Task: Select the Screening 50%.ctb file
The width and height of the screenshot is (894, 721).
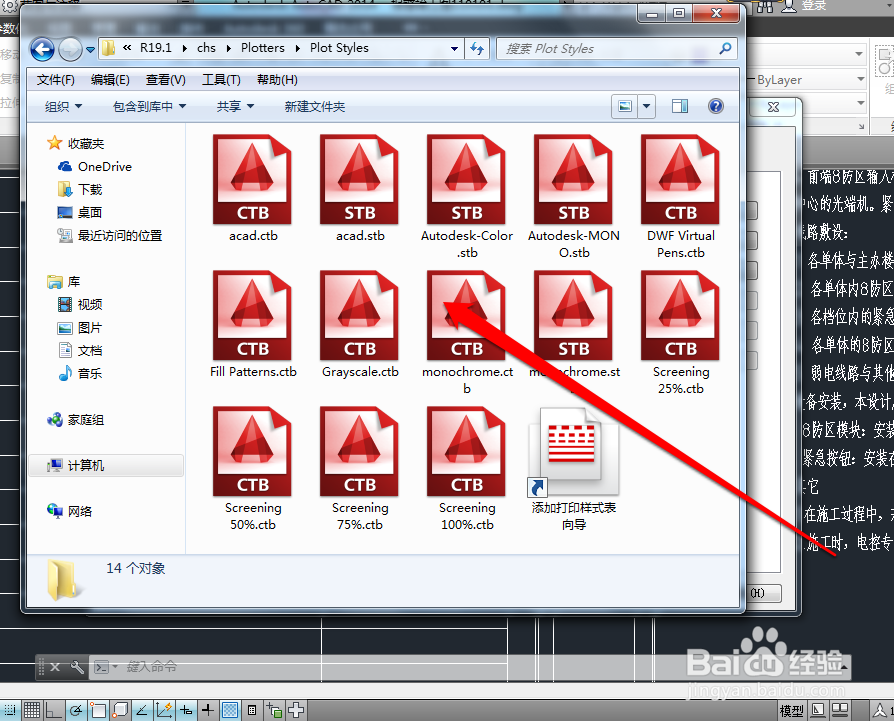Action: (x=253, y=469)
